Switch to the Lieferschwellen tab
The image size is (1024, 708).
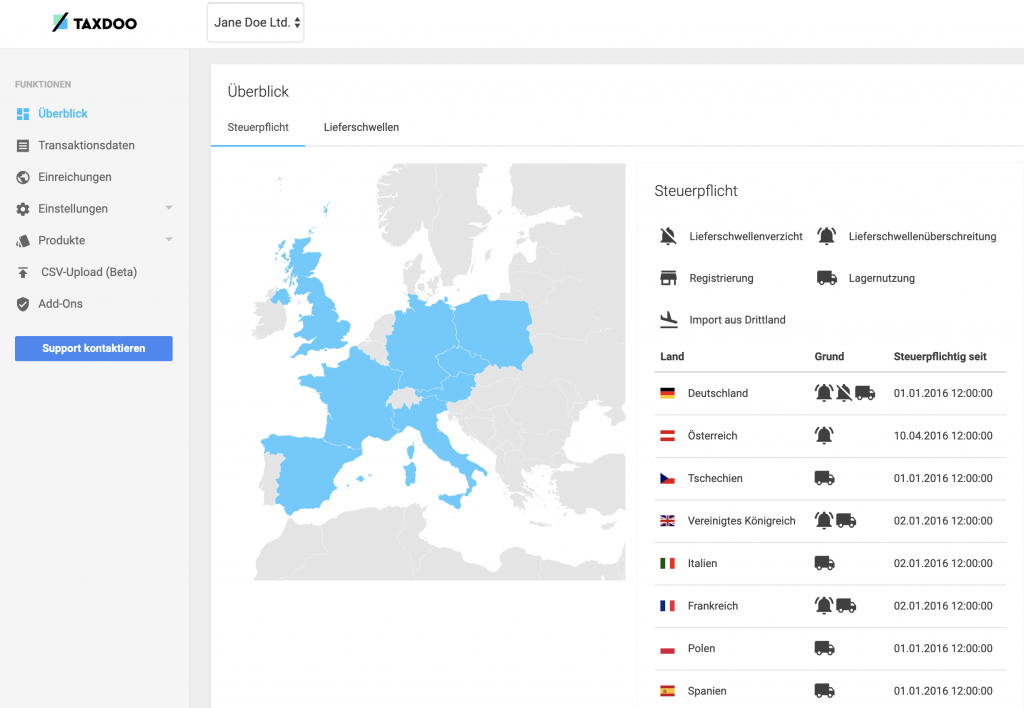(x=361, y=127)
